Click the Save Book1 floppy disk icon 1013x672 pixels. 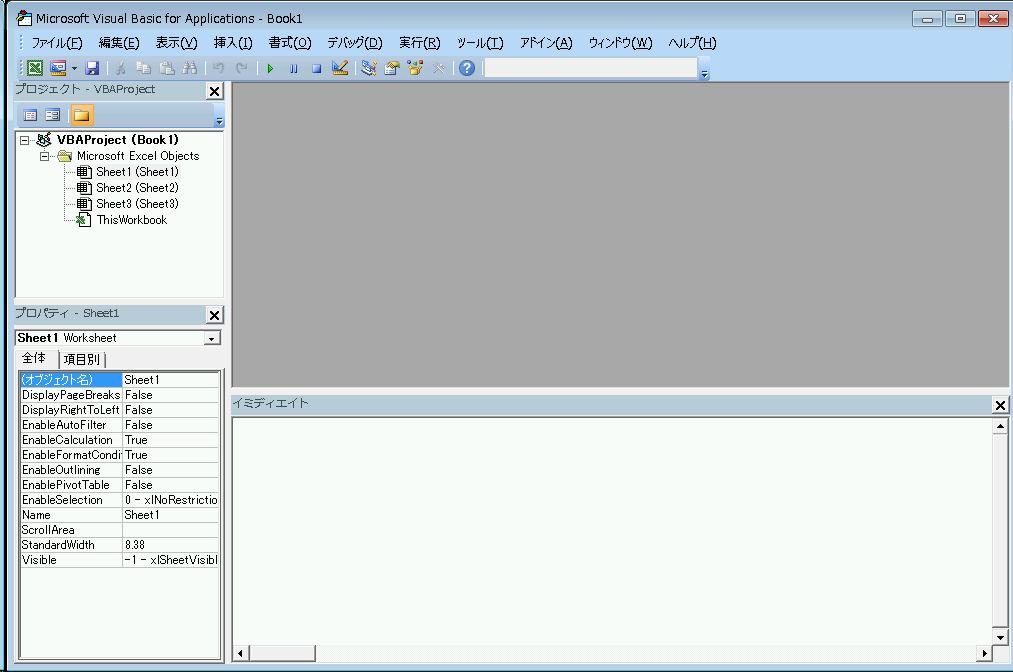(x=92, y=69)
